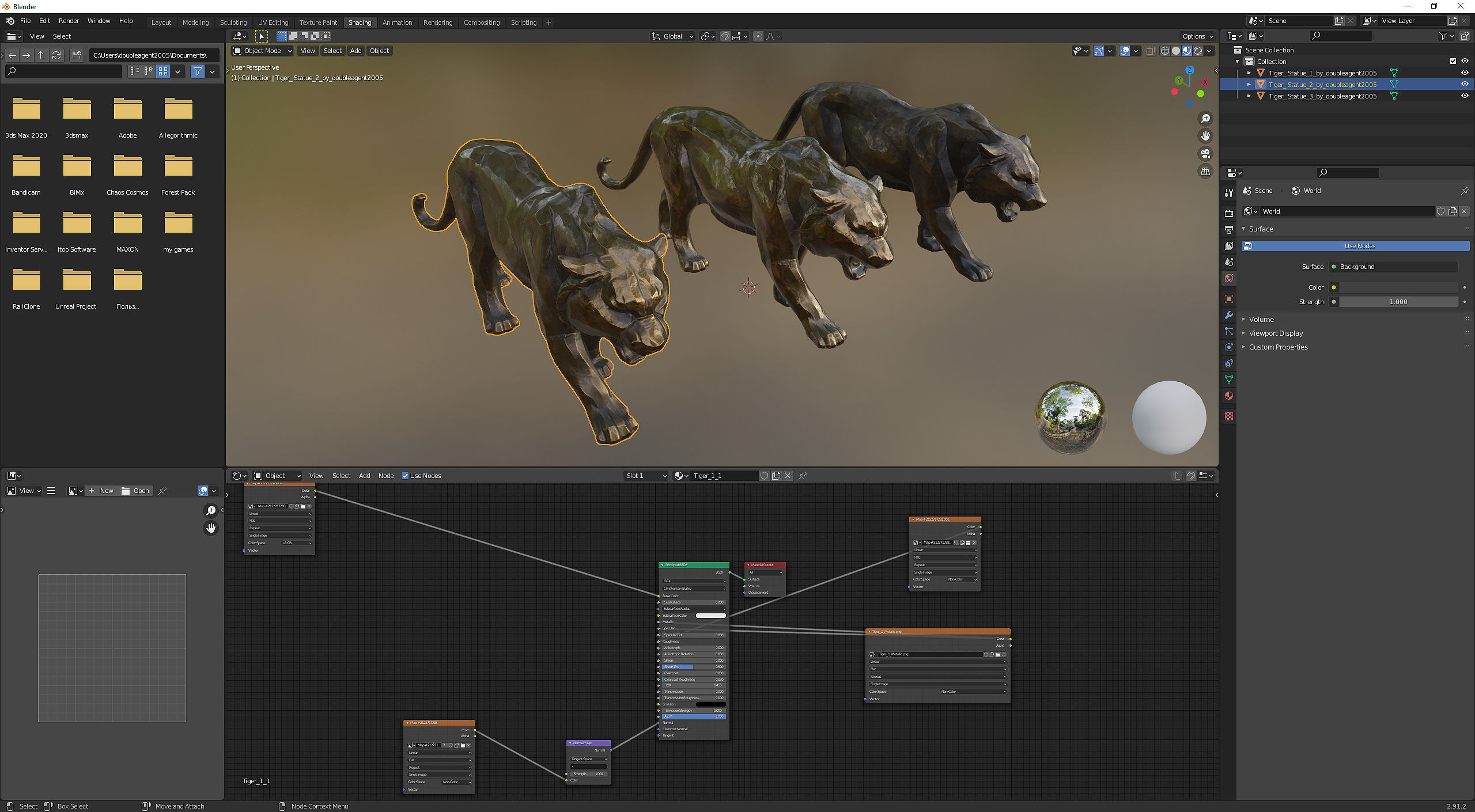1475x812 pixels.
Task: Open the Object Mode dropdown
Action: point(263,51)
